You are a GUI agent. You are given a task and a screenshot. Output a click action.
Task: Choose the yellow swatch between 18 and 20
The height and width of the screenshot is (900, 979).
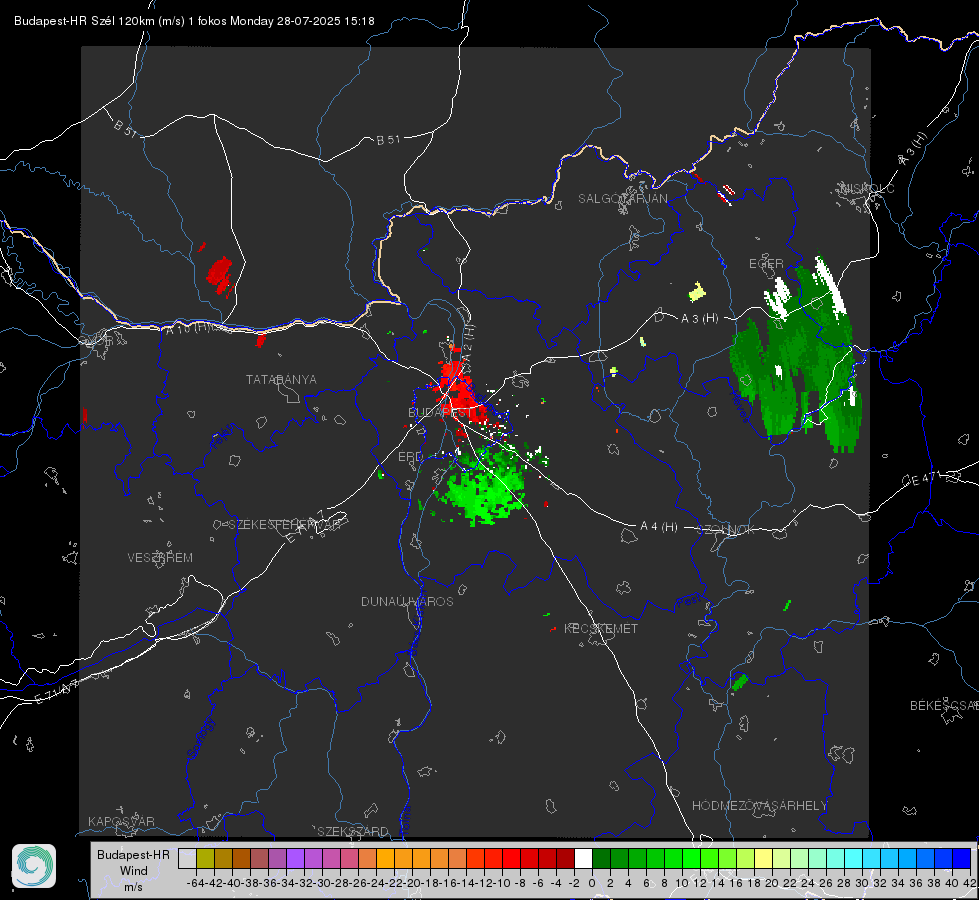(764, 858)
